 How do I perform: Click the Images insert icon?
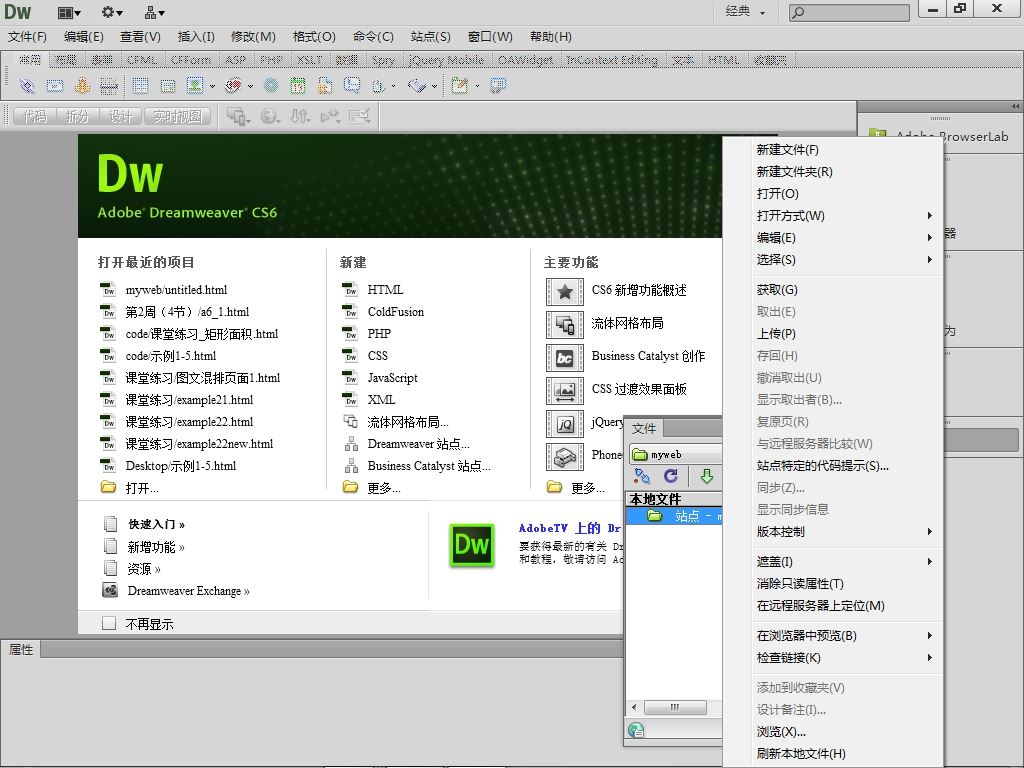[x=195, y=85]
